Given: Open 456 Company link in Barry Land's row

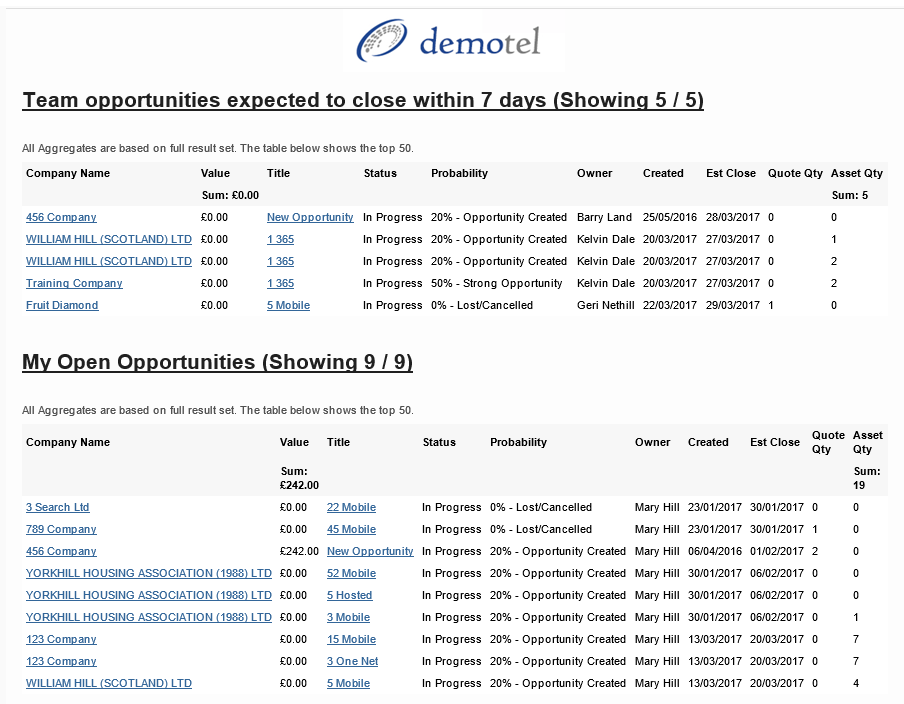Looking at the screenshot, I should click(x=61, y=217).
